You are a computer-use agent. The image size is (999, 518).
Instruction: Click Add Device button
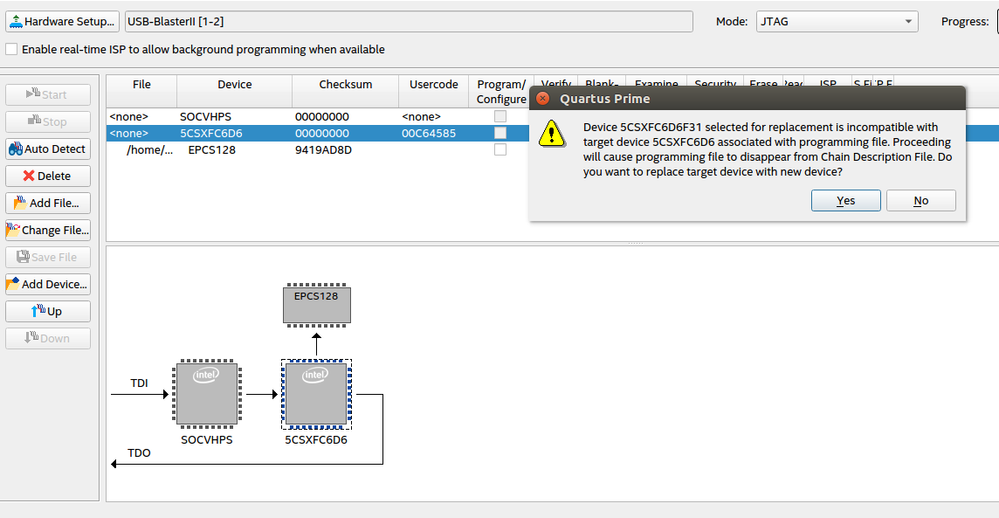[x=48, y=284]
